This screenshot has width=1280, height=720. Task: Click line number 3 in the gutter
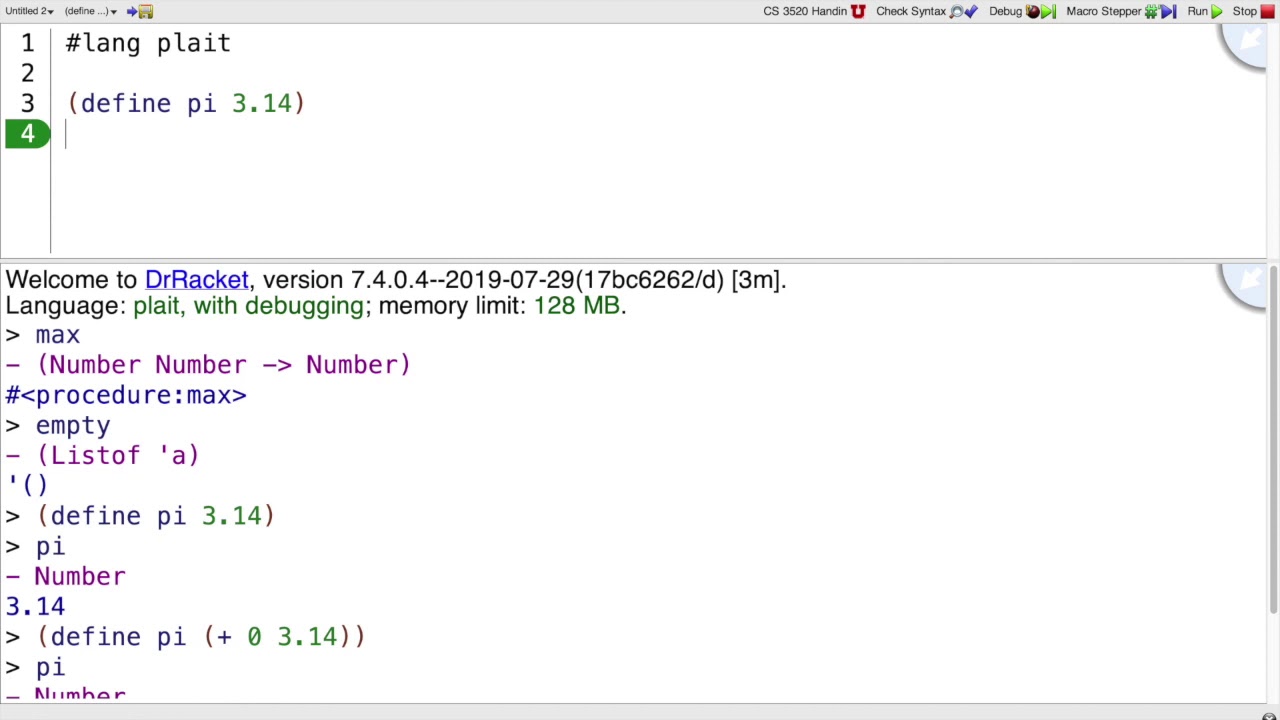pyautogui.click(x=27, y=104)
